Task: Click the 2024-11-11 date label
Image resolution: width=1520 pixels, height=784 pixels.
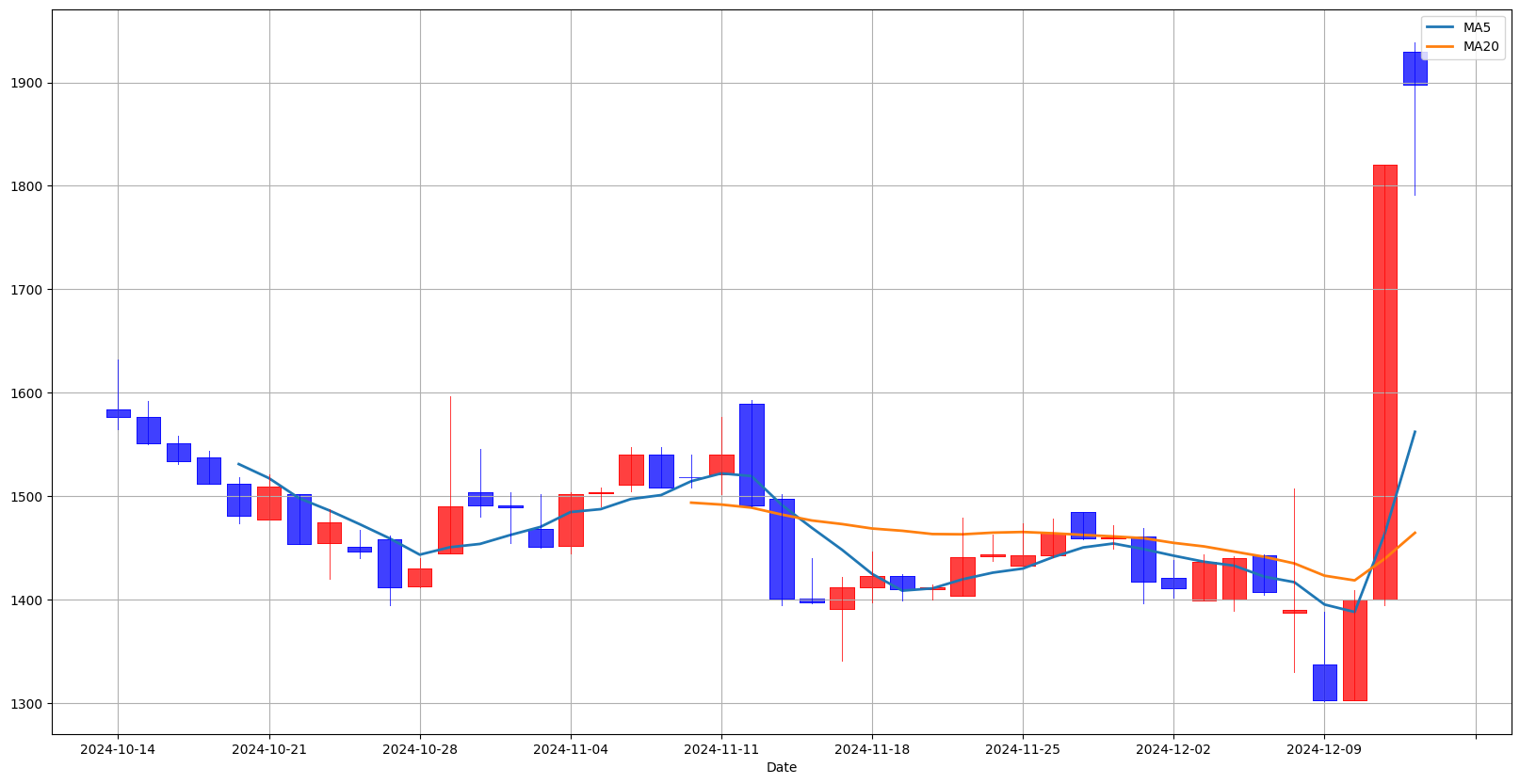Action: click(721, 750)
